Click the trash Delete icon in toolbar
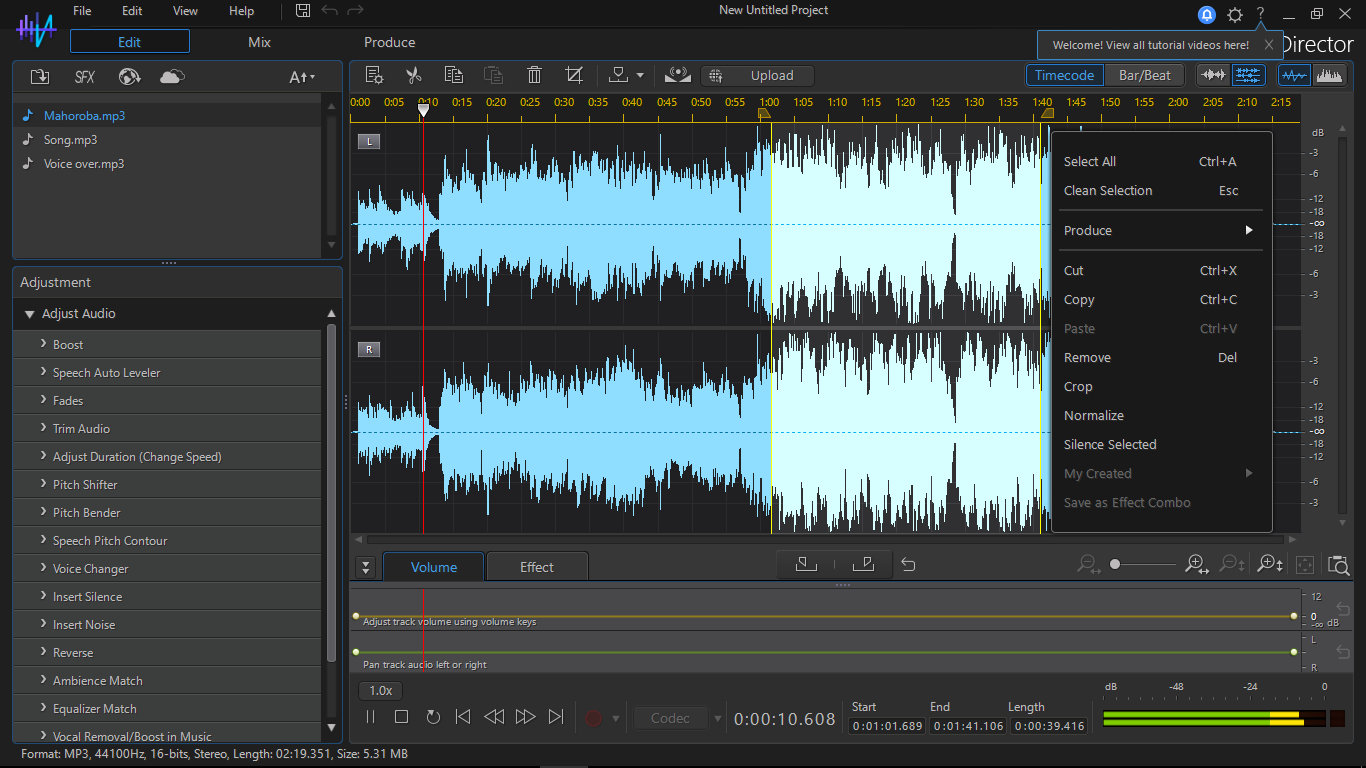The width and height of the screenshot is (1366, 768). 534,76
